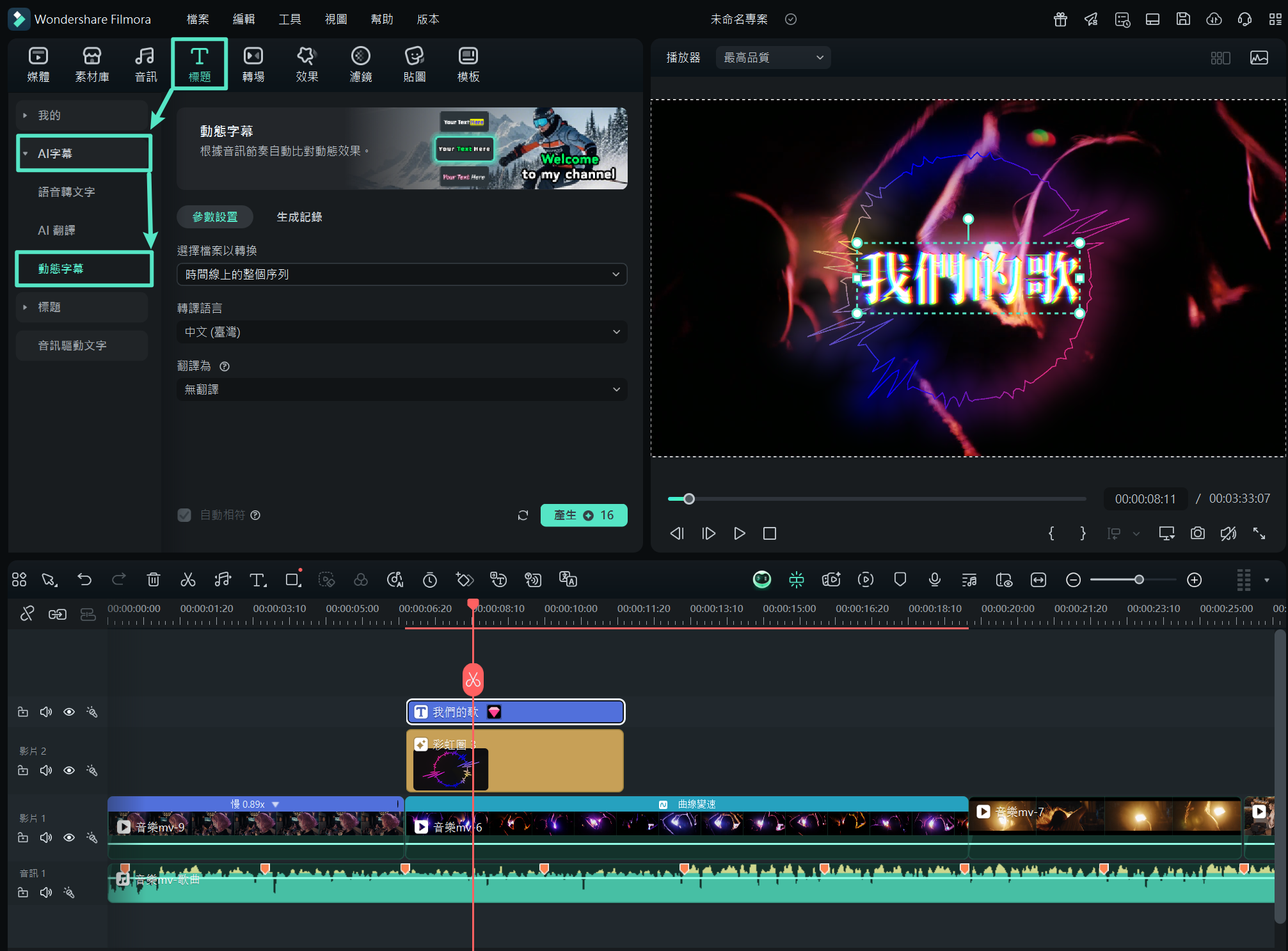This screenshot has height=951, width=1288.
Task: Click the scissors split tool
Action: point(188,579)
